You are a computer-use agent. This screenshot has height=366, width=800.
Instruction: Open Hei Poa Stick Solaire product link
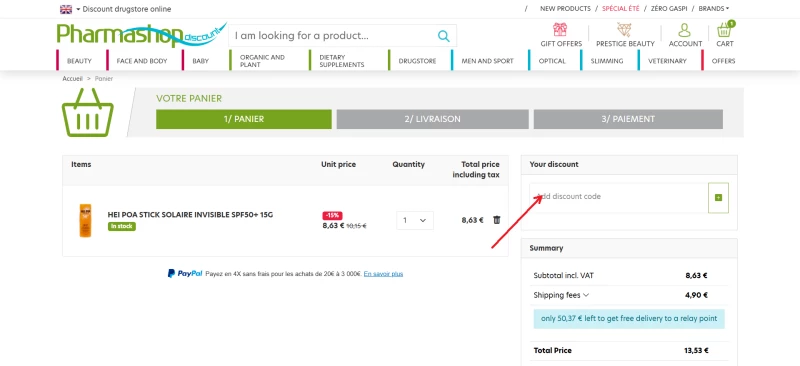[190, 215]
